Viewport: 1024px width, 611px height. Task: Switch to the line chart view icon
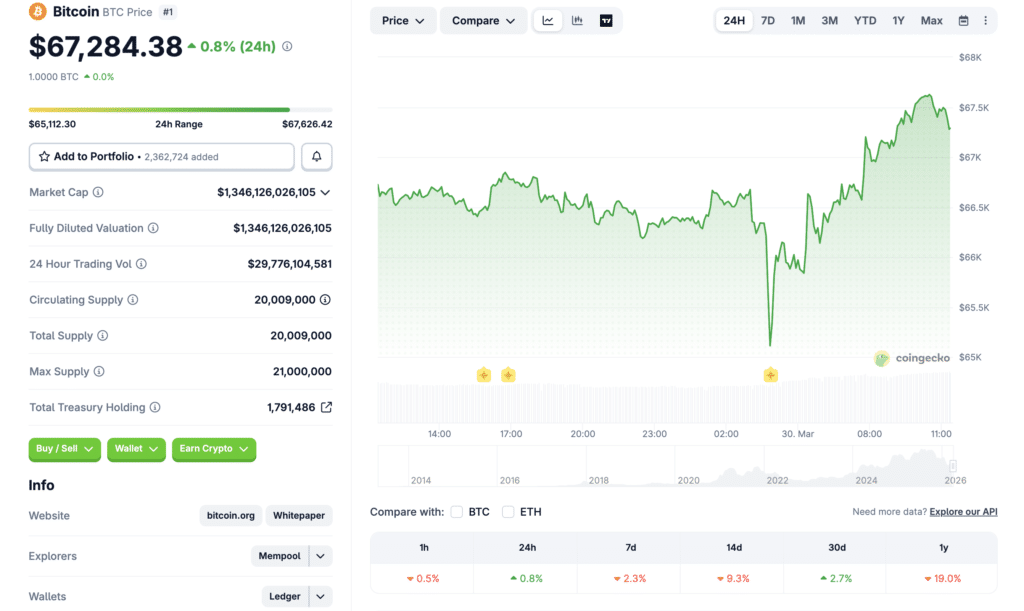coord(548,21)
